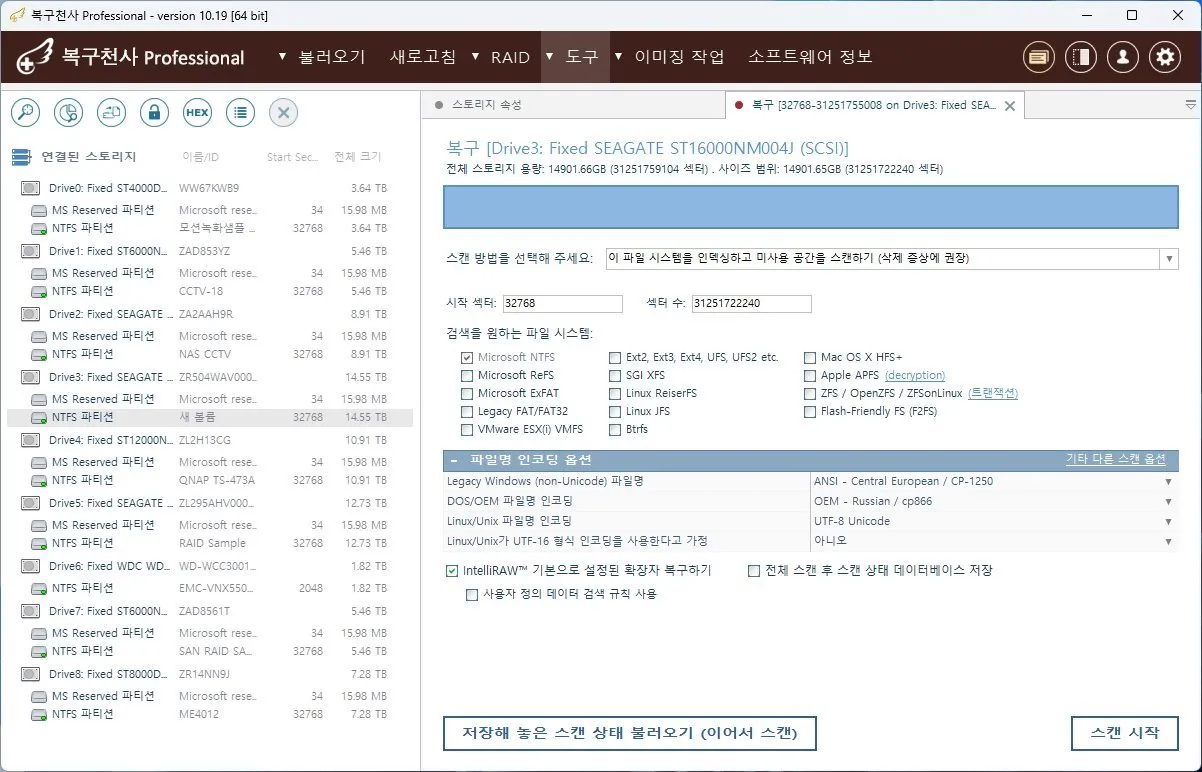Viewport: 1202px width, 772px height.
Task: Open the log panel icon in header
Action: pos(1039,57)
